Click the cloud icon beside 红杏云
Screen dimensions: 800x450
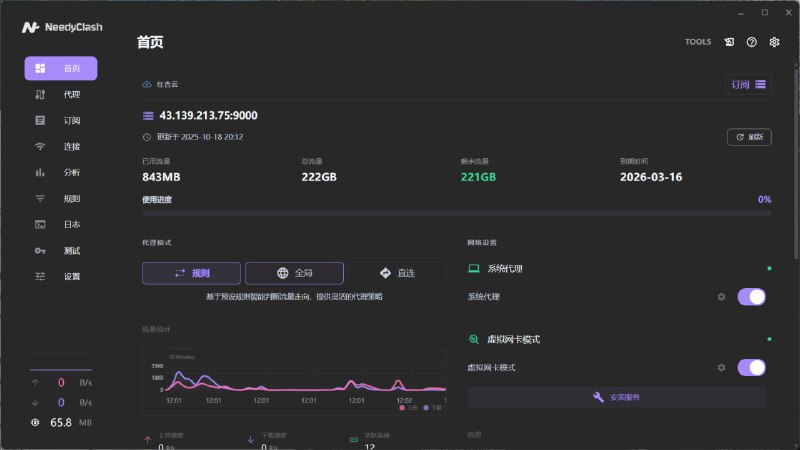(147, 84)
